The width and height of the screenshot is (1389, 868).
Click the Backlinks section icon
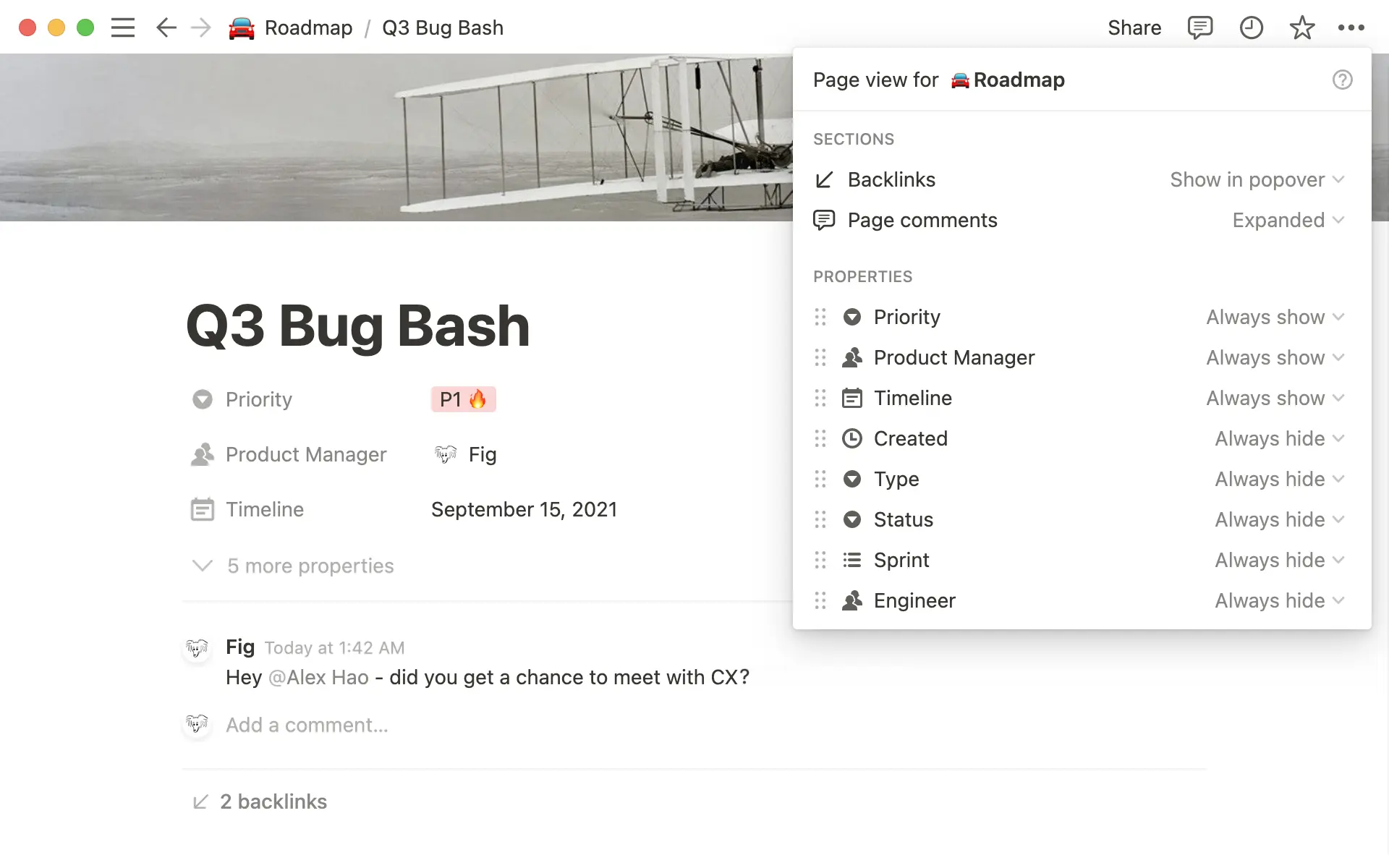(x=825, y=179)
